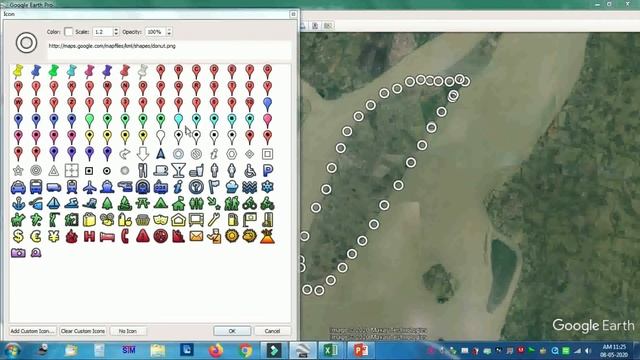Pick the red telephone icon
Screen dimensions: 640x360
pyautogui.click(x=125, y=236)
